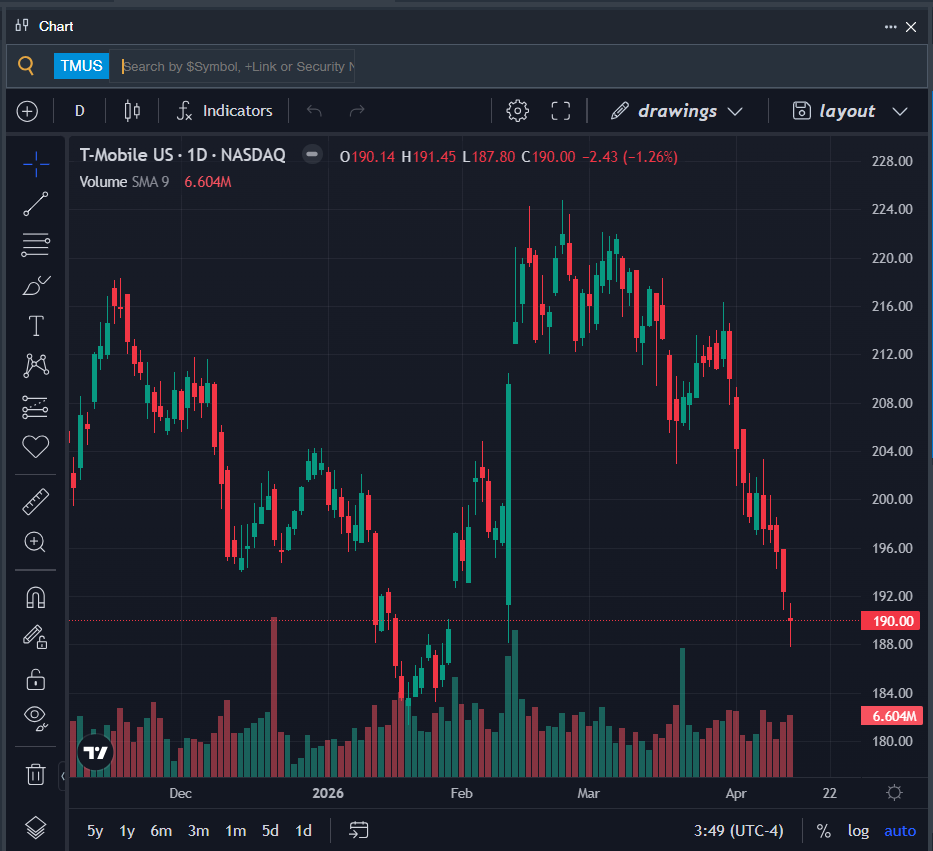Select the brush drawing tool
933x851 pixels.
coord(36,285)
